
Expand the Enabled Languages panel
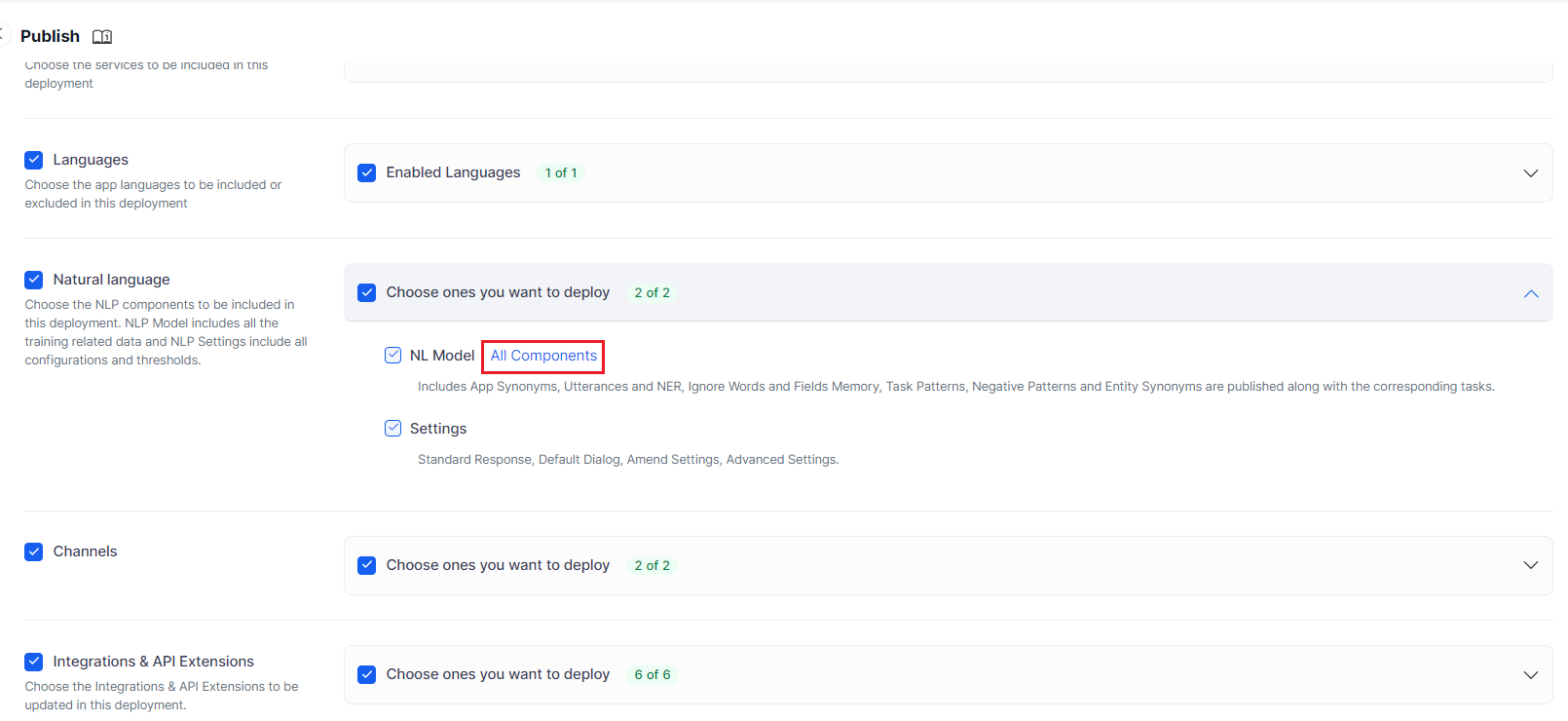coord(1530,173)
